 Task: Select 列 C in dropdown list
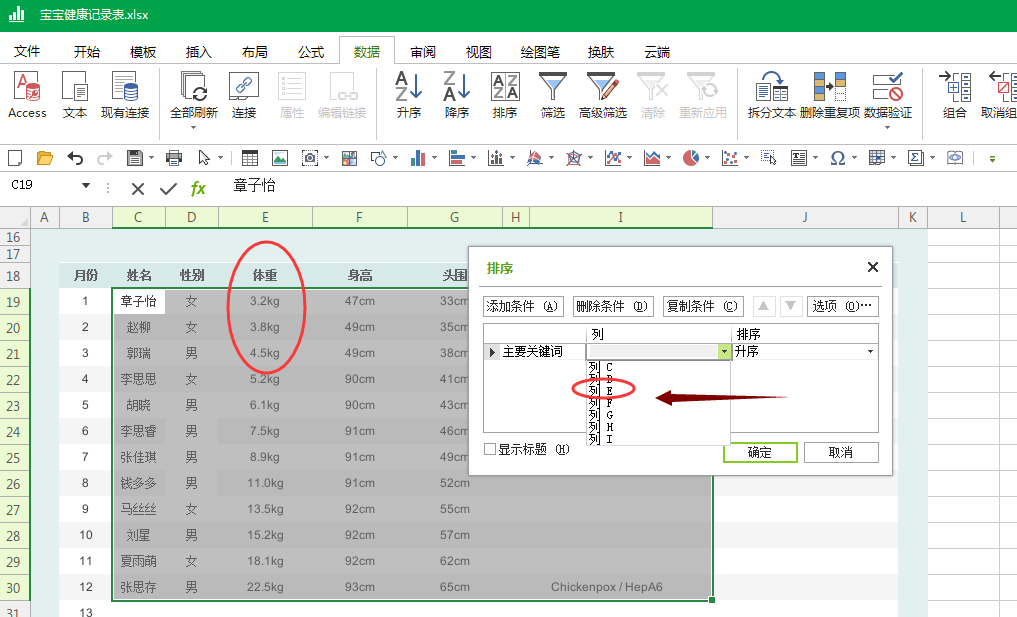tap(658, 367)
